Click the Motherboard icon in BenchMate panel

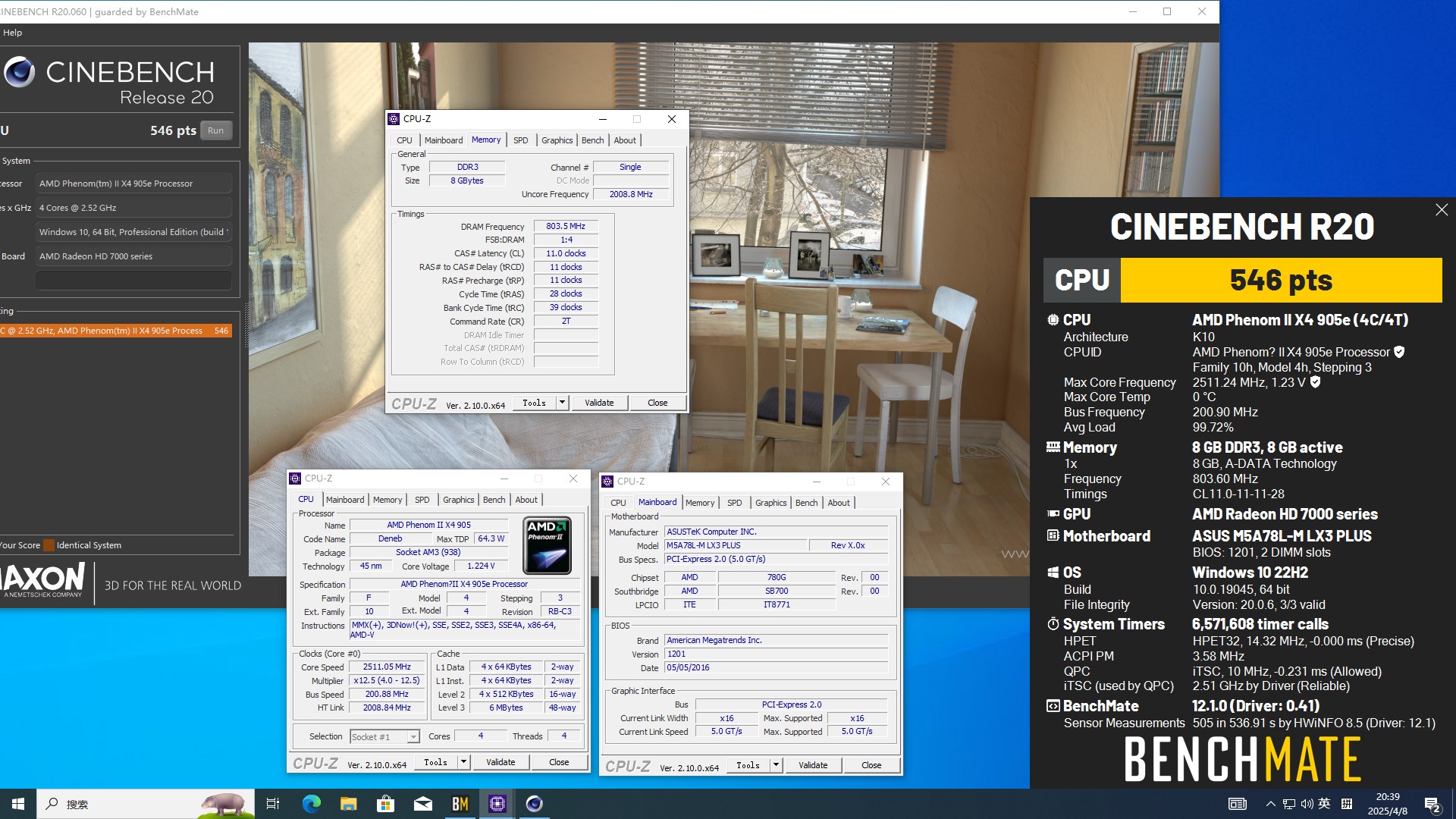pyautogui.click(x=1053, y=536)
